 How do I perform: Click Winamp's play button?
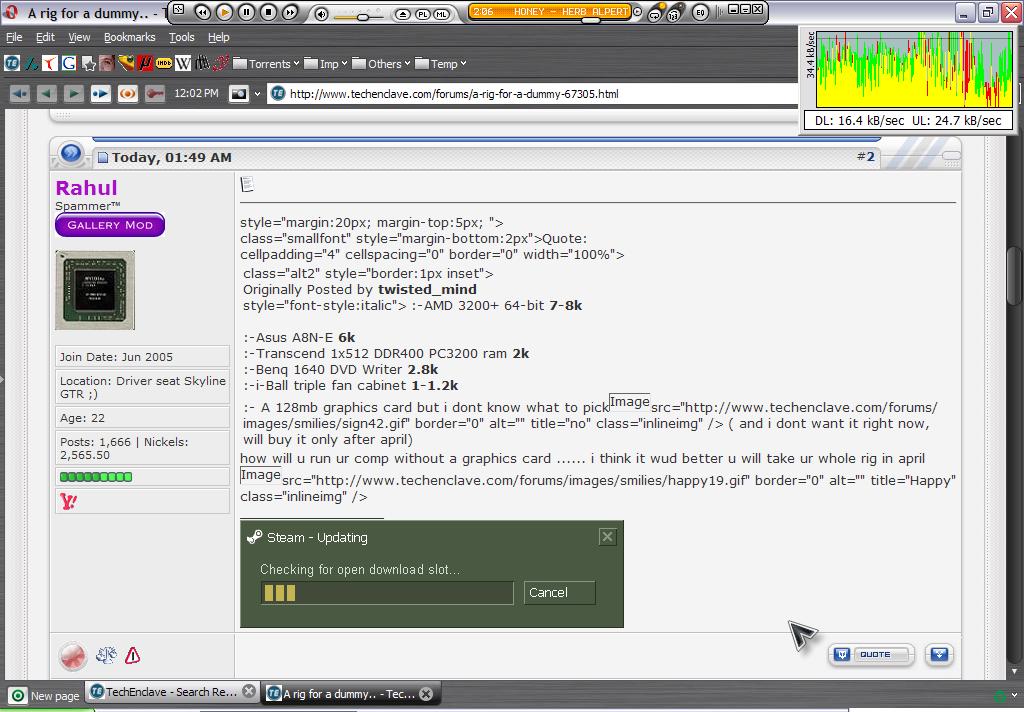[224, 12]
